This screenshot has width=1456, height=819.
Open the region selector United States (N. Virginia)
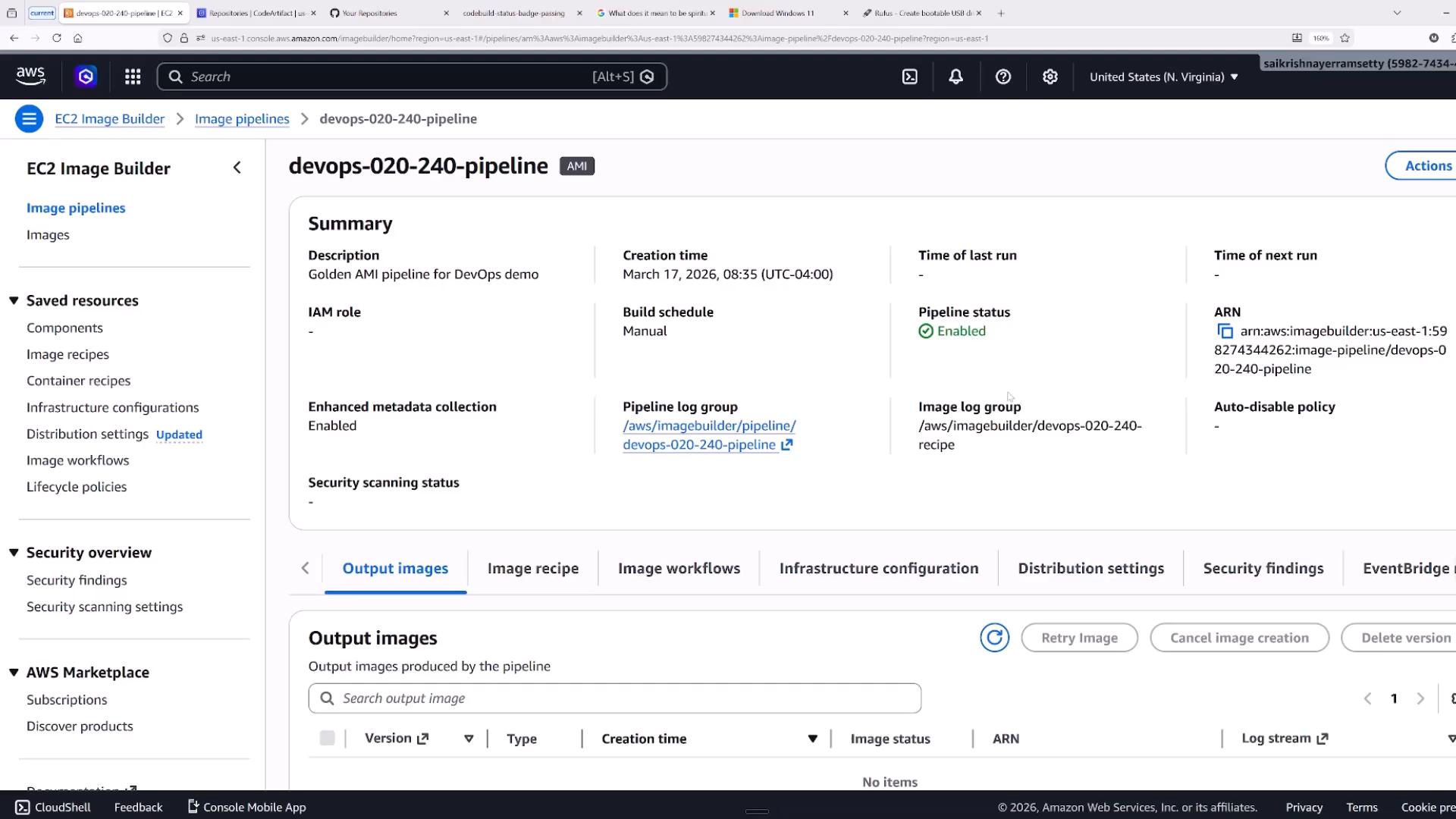point(1163,77)
